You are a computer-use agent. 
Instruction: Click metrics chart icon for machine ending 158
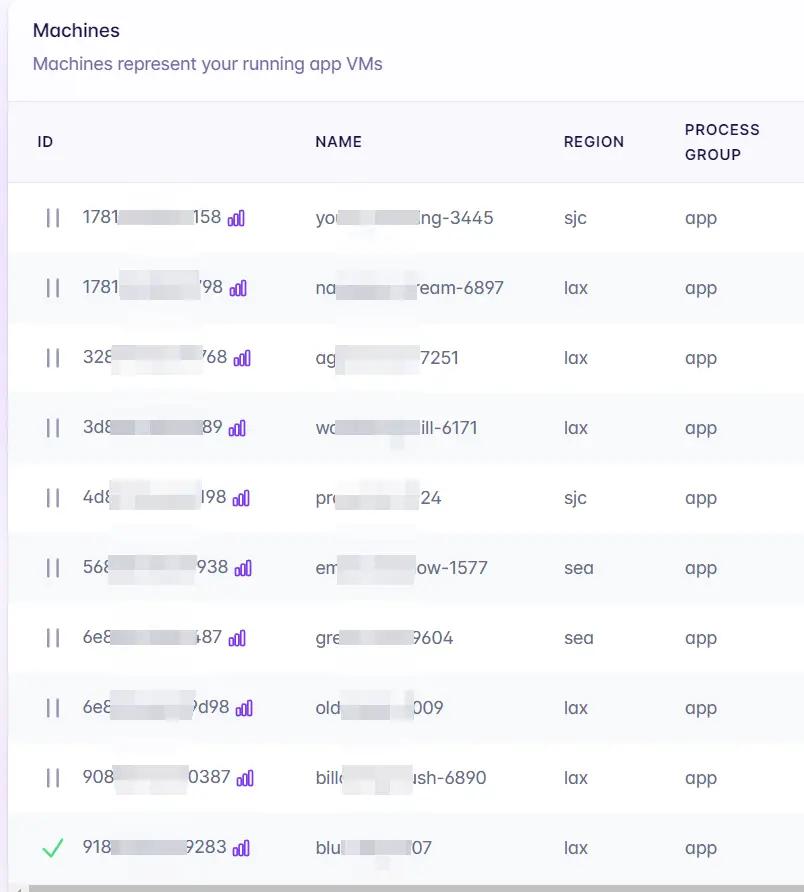(236, 218)
